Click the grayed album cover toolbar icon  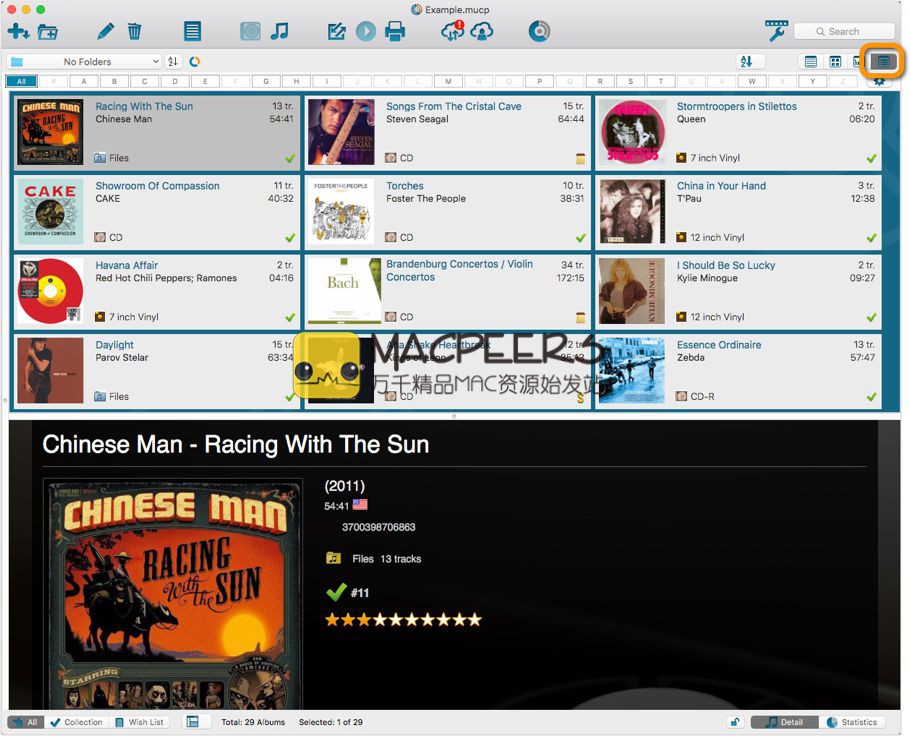pos(250,31)
